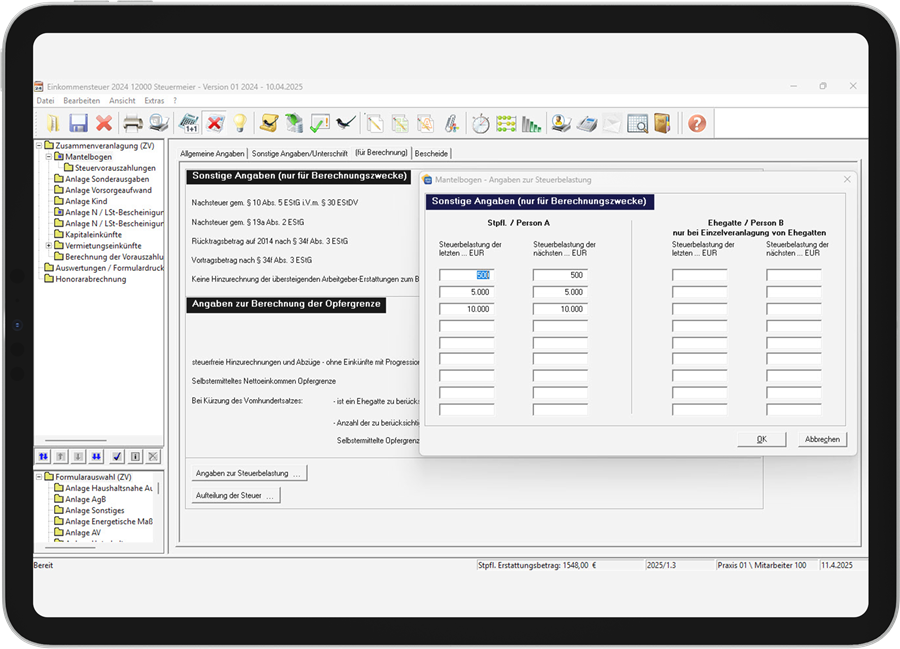The image size is (900, 649).
Task: Click the stopwatch icon in the toolbar
Action: coord(480,123)
